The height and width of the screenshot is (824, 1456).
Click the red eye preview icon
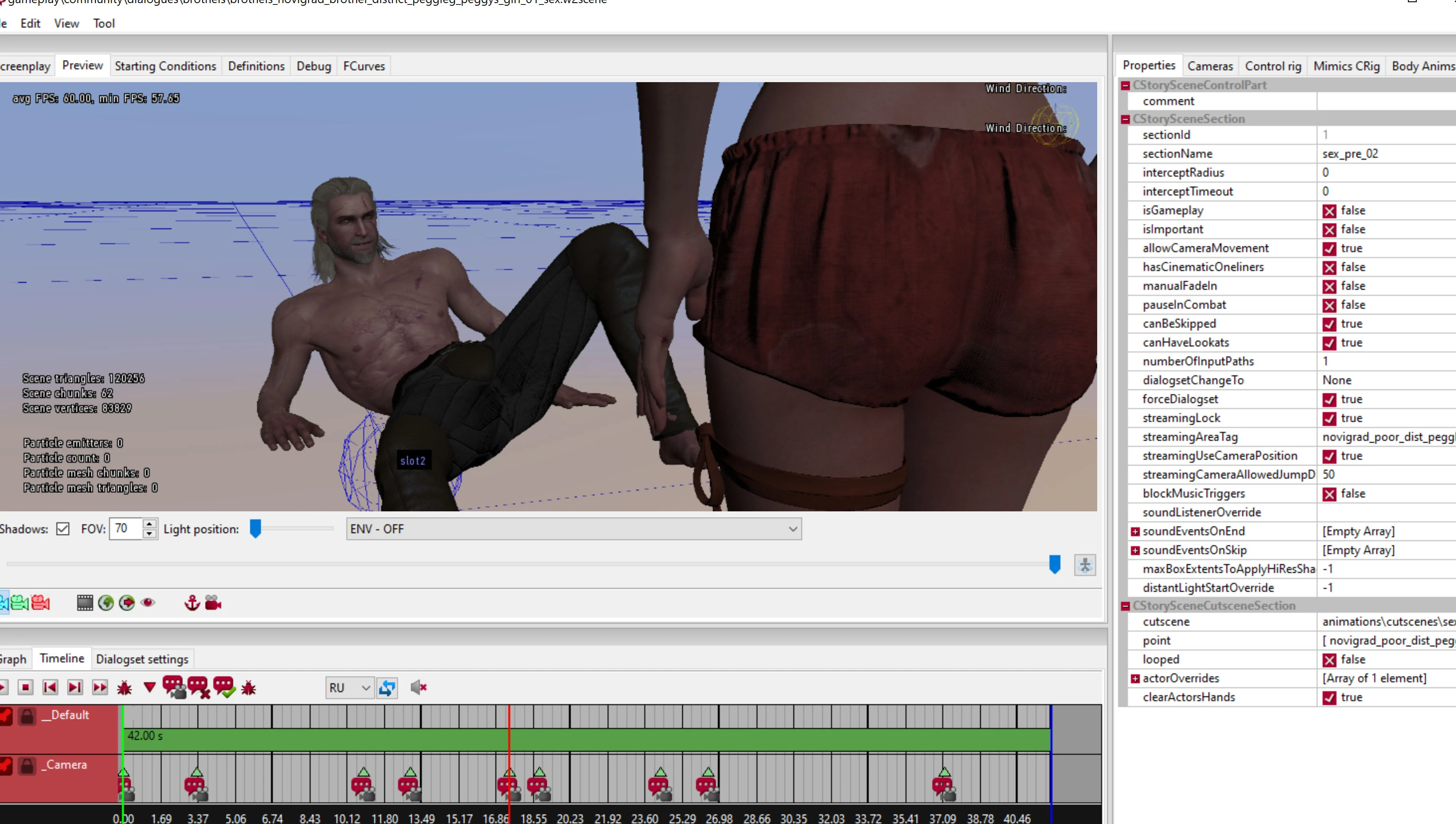pos(148,603)
